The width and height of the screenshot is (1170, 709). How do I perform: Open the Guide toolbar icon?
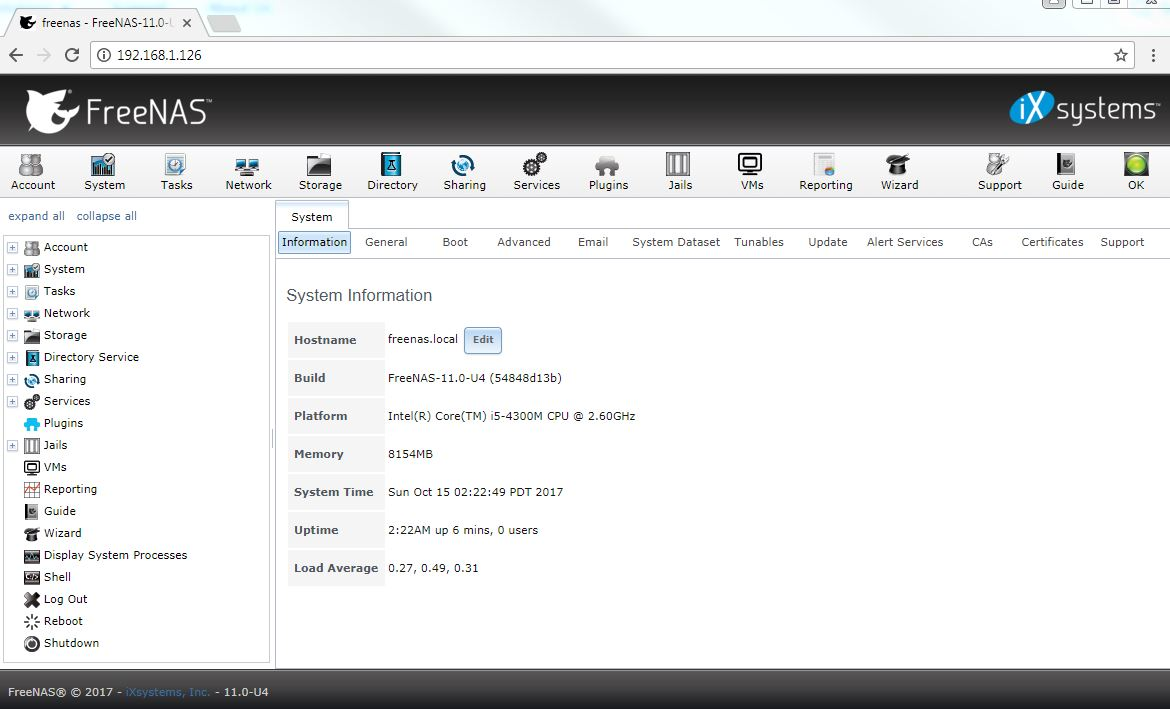pyautogui.click(x=1067, y=172)
